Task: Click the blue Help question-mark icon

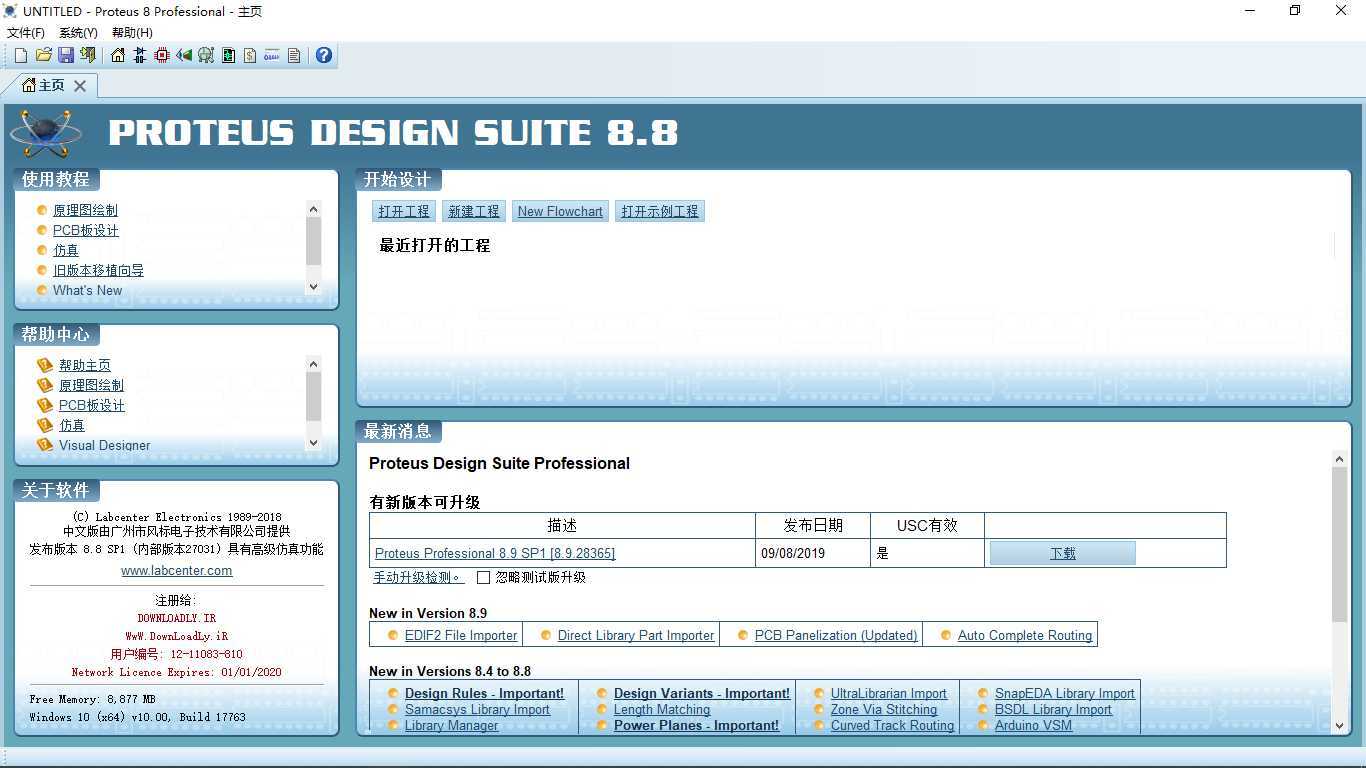Action: coord(324,55)
